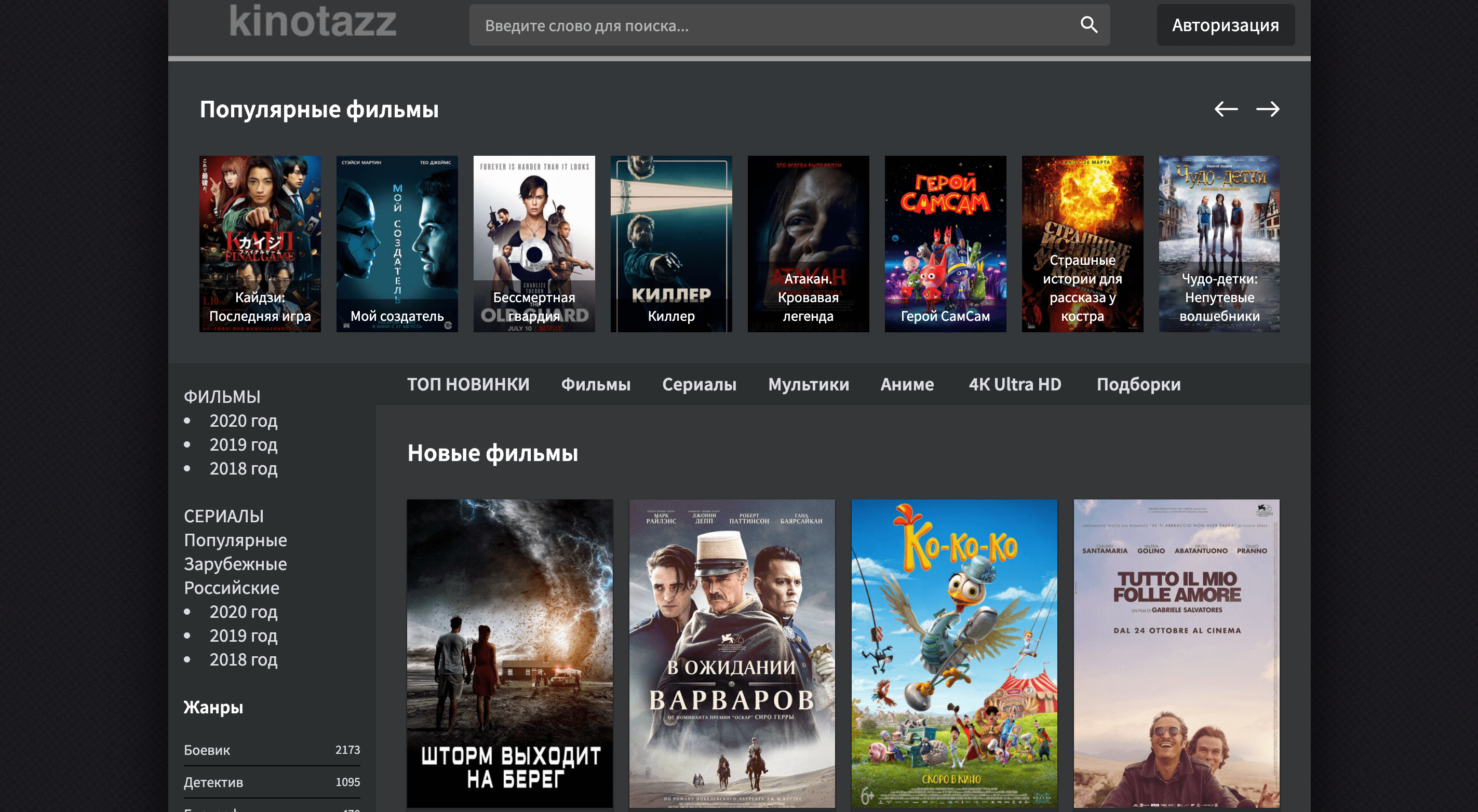Open the kinotazz logo home link
This screenshot has width=1478, height=812.
[x=313, y=21]
